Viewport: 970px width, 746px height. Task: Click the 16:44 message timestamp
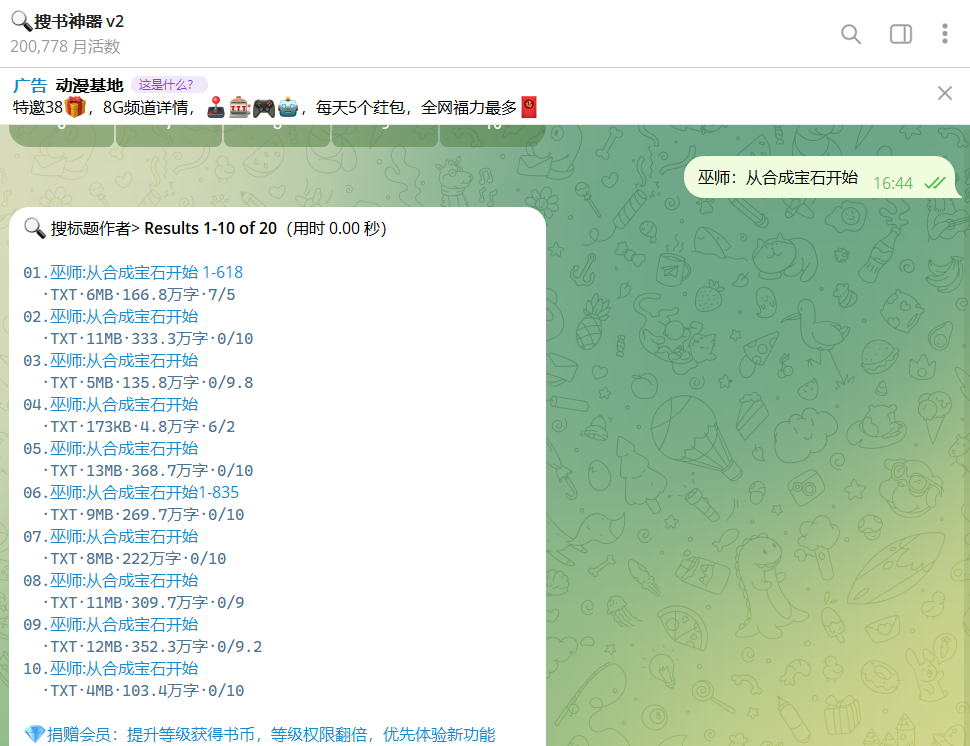coord(893,183)
